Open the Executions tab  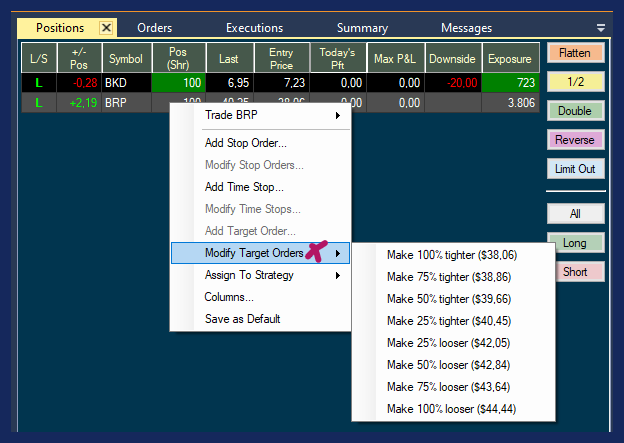(x=254, y=28)
